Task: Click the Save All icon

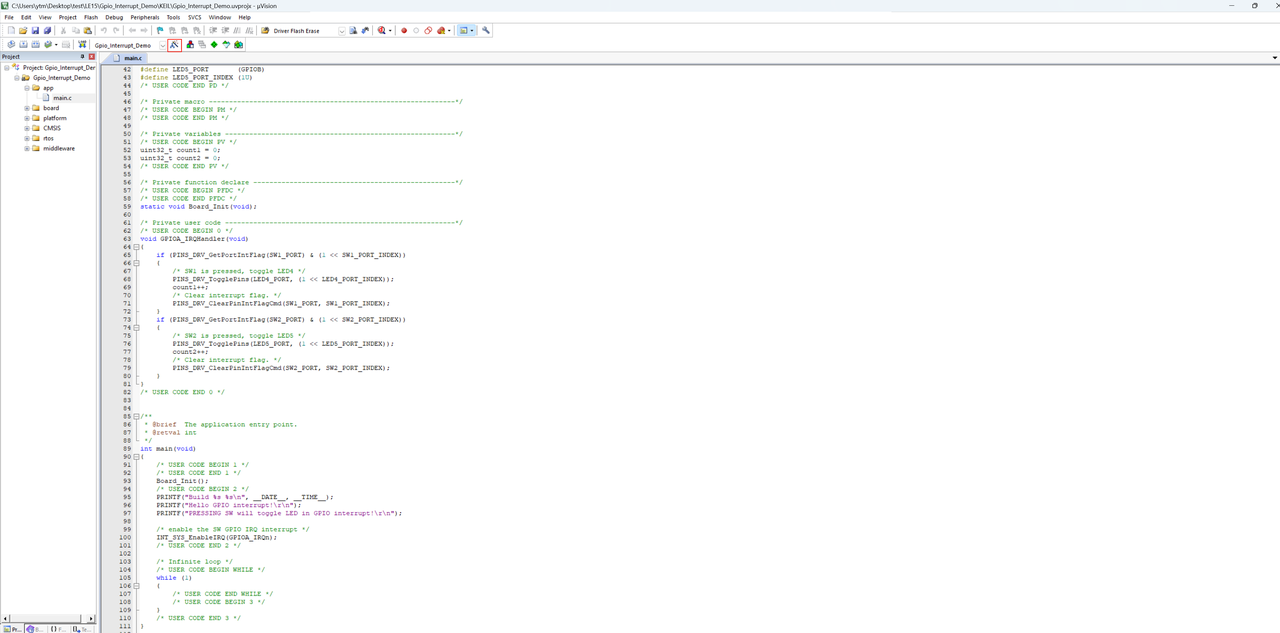Action: [47, 31]
